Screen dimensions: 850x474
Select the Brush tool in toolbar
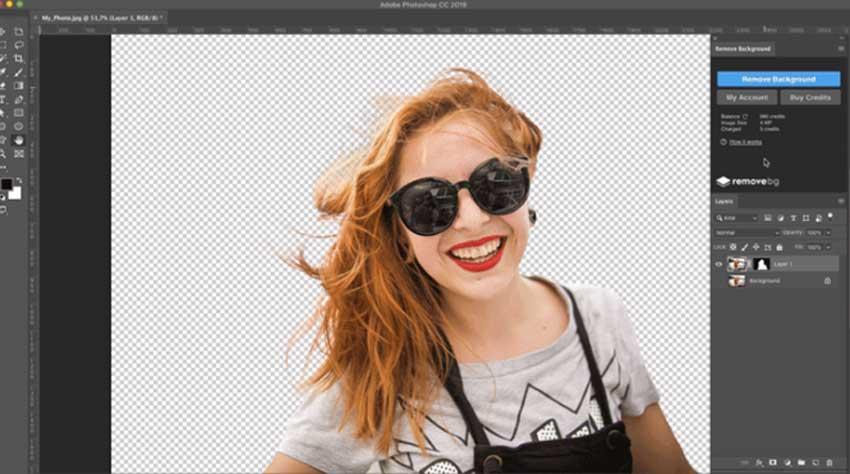[x=18, y=72]
